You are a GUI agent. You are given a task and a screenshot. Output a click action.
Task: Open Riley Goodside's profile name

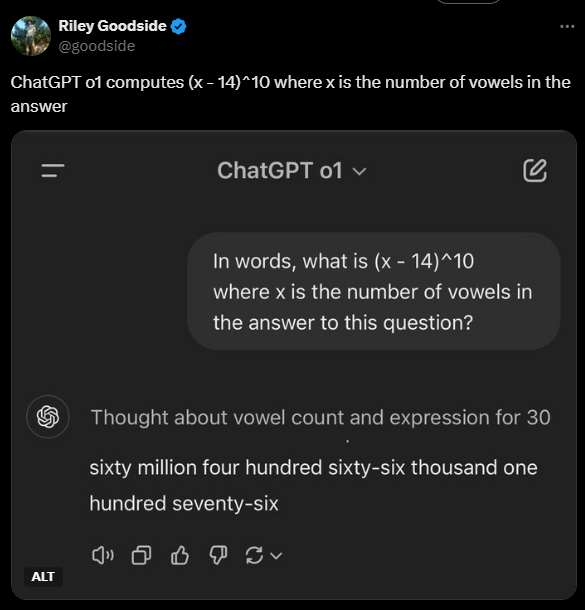click(112, 26)
